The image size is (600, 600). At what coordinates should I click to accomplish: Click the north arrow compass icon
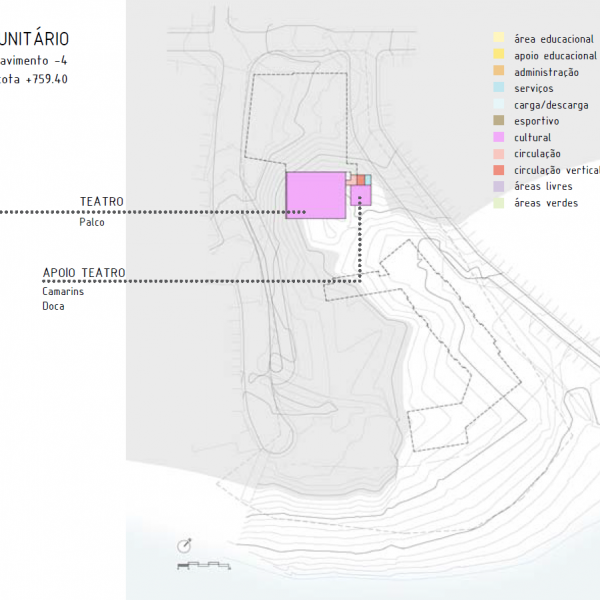click(x=185, y=546)
